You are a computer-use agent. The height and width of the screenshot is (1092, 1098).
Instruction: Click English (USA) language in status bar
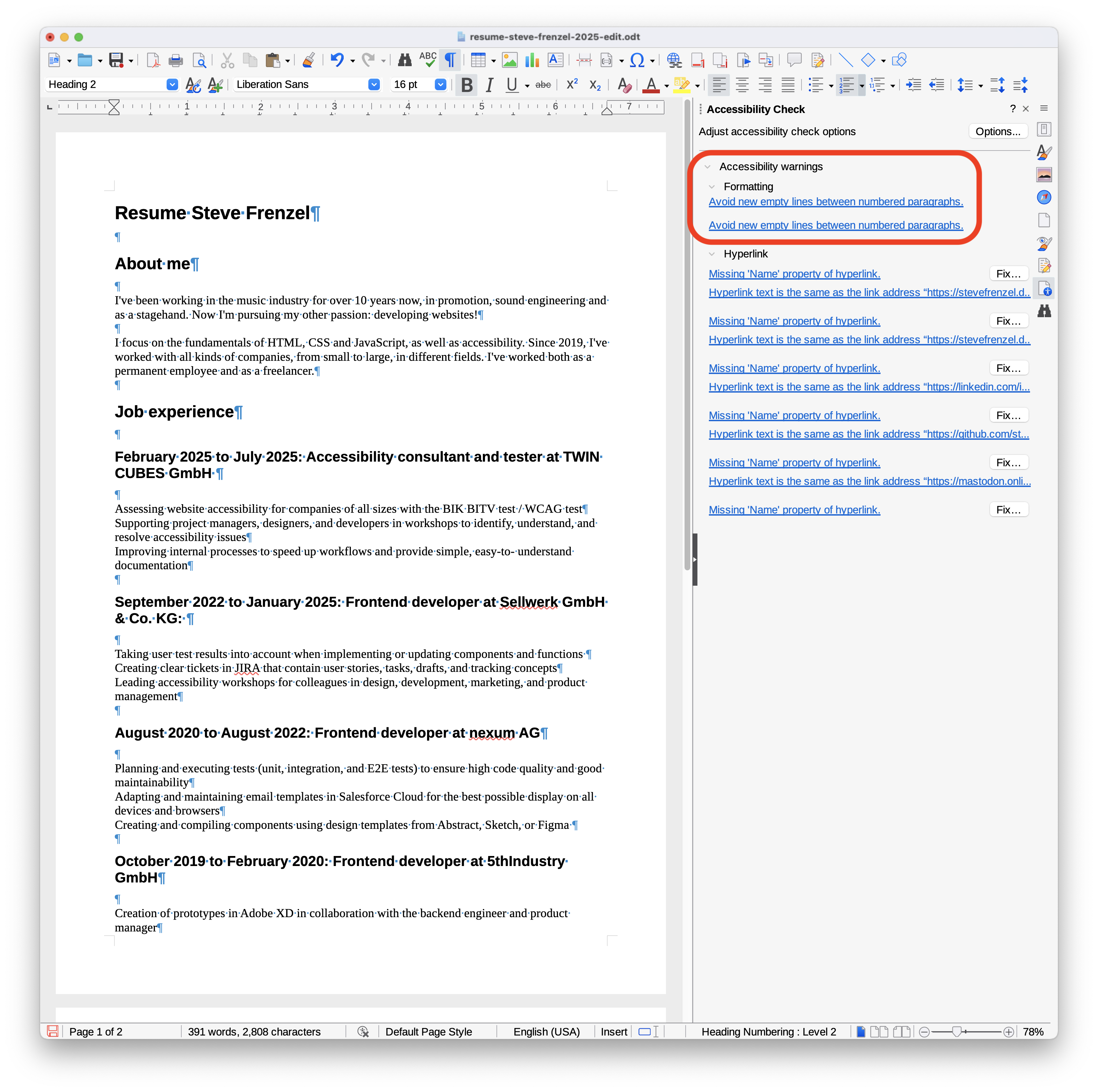click(x=546, y=1031)
